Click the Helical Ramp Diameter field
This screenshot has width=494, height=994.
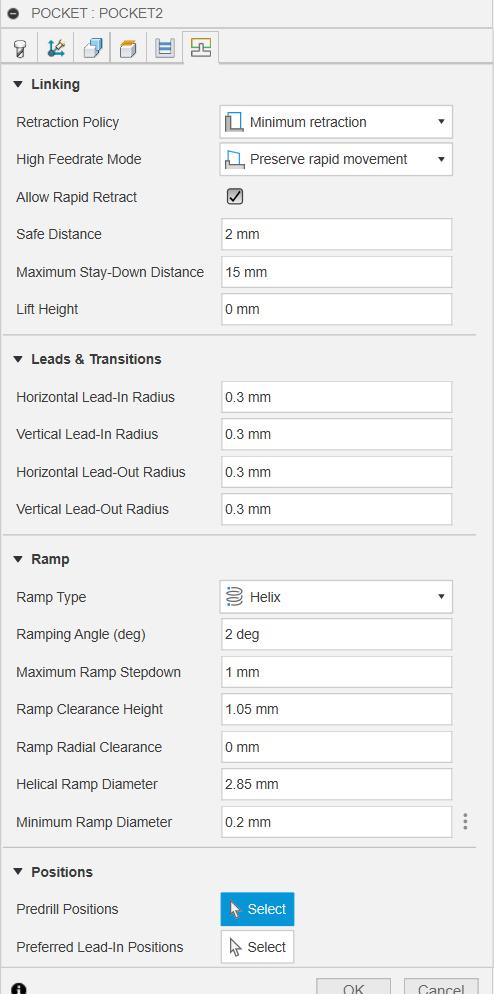coord(337,784)
